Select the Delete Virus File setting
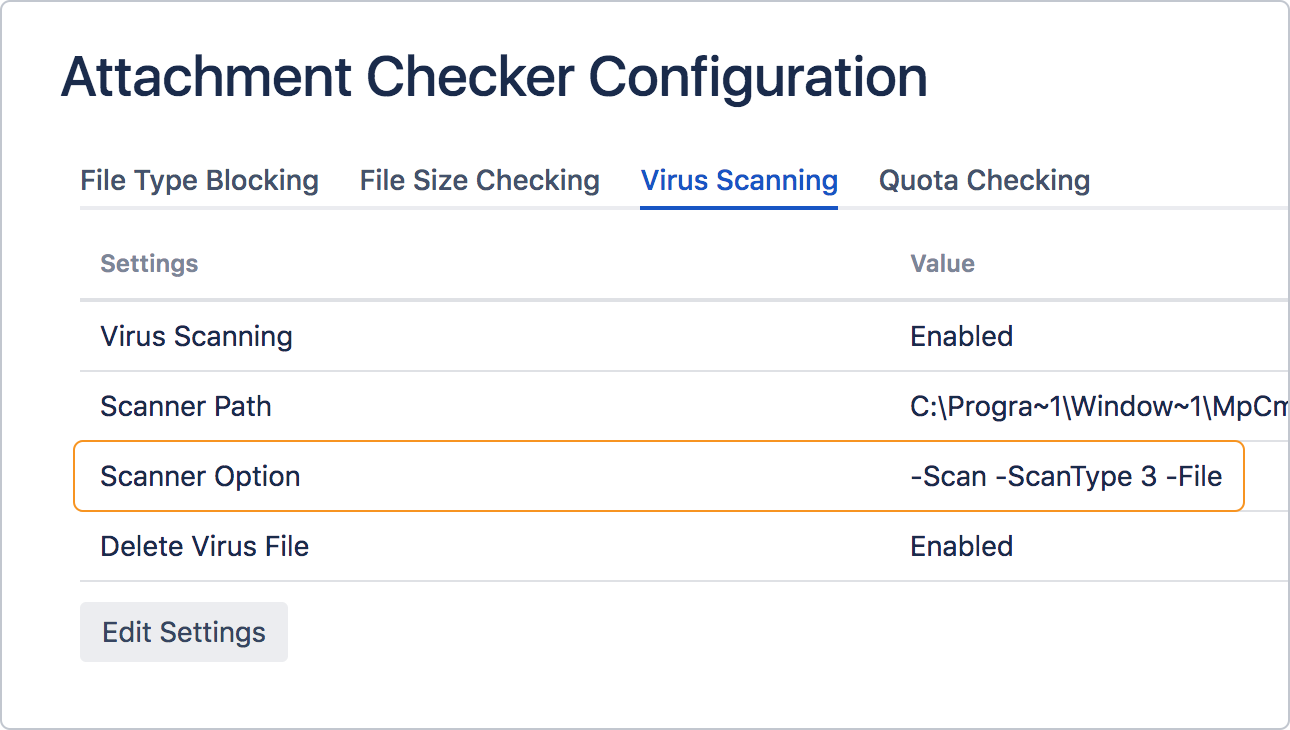Image resolution: width=1290 pixels, height=730 pixels. [x=204, y=547]
